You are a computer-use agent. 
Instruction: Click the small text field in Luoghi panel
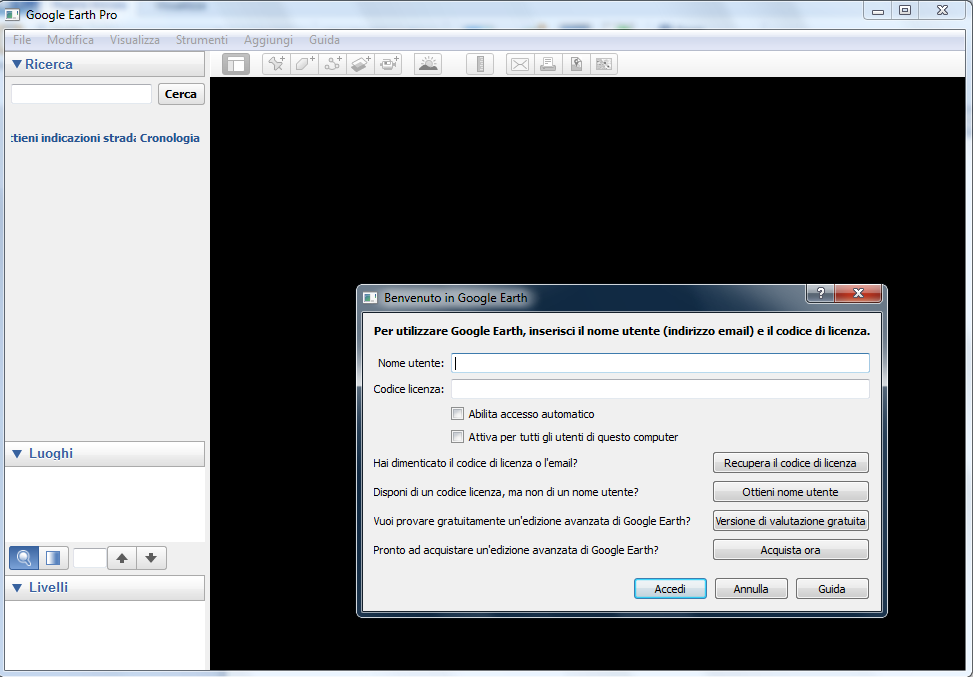90,558
